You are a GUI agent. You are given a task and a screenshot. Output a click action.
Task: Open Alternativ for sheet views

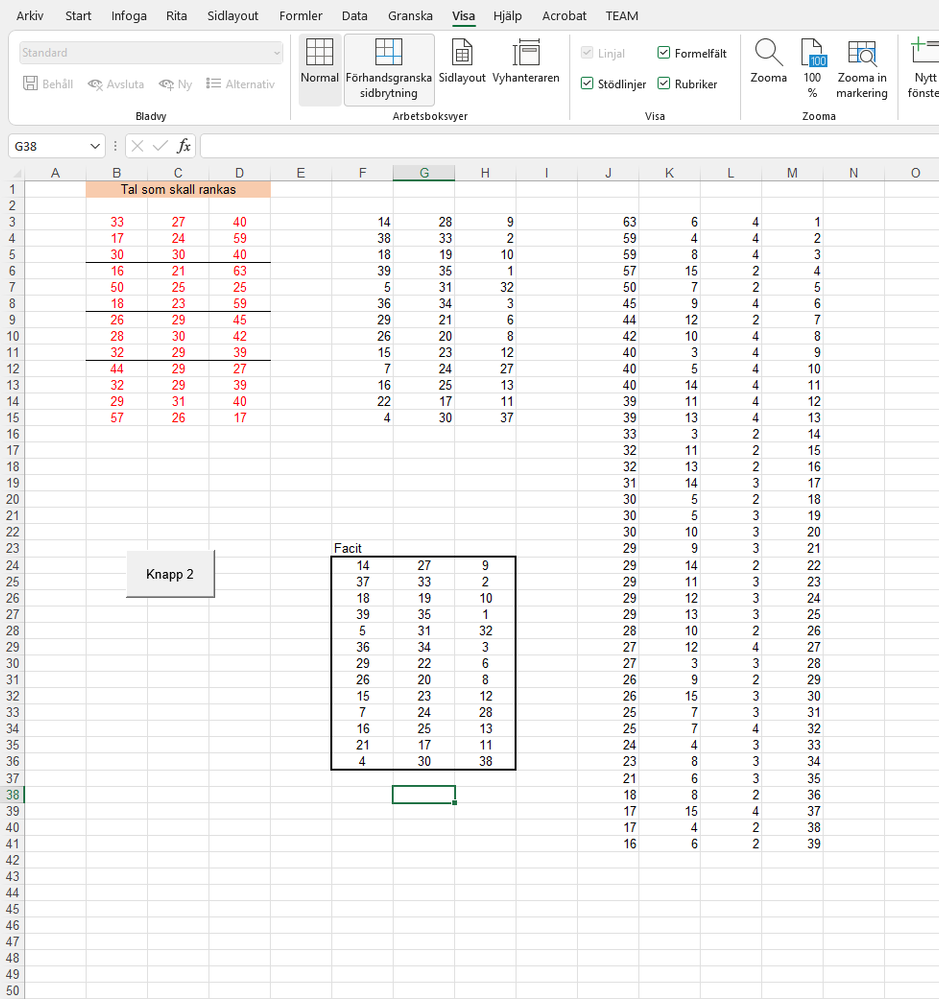241,84
